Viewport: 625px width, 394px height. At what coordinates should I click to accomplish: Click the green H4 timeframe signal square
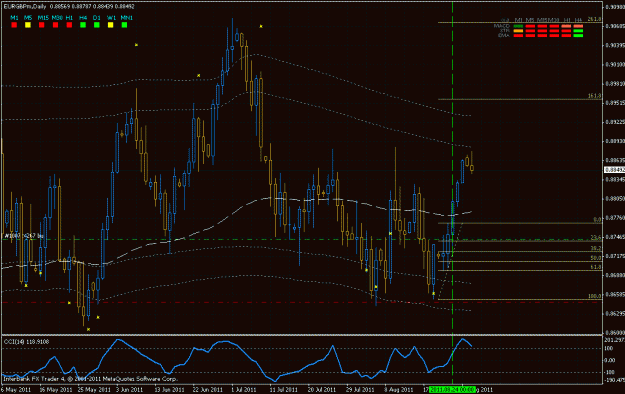pyautogui.click(x=83, y=25)
